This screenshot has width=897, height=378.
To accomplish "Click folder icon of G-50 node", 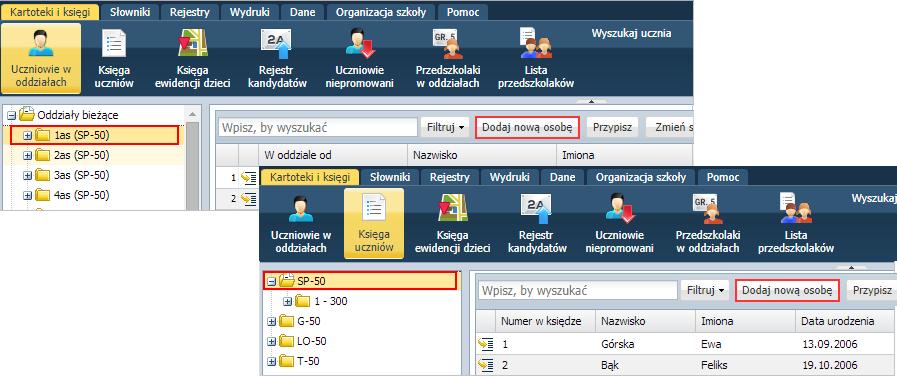I will (287, 321).
